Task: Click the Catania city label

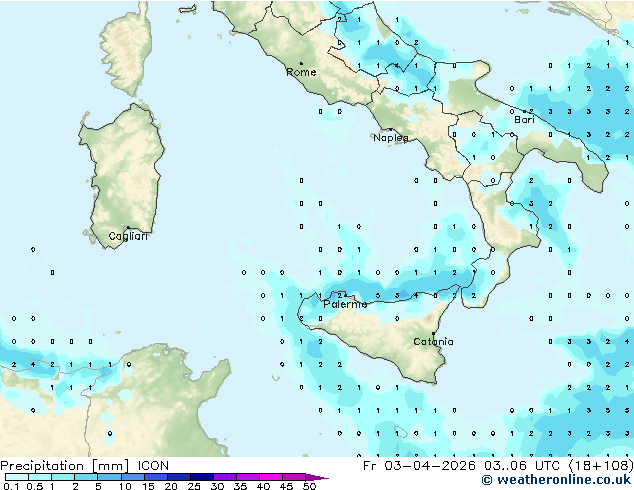Action: pos(433,342)
